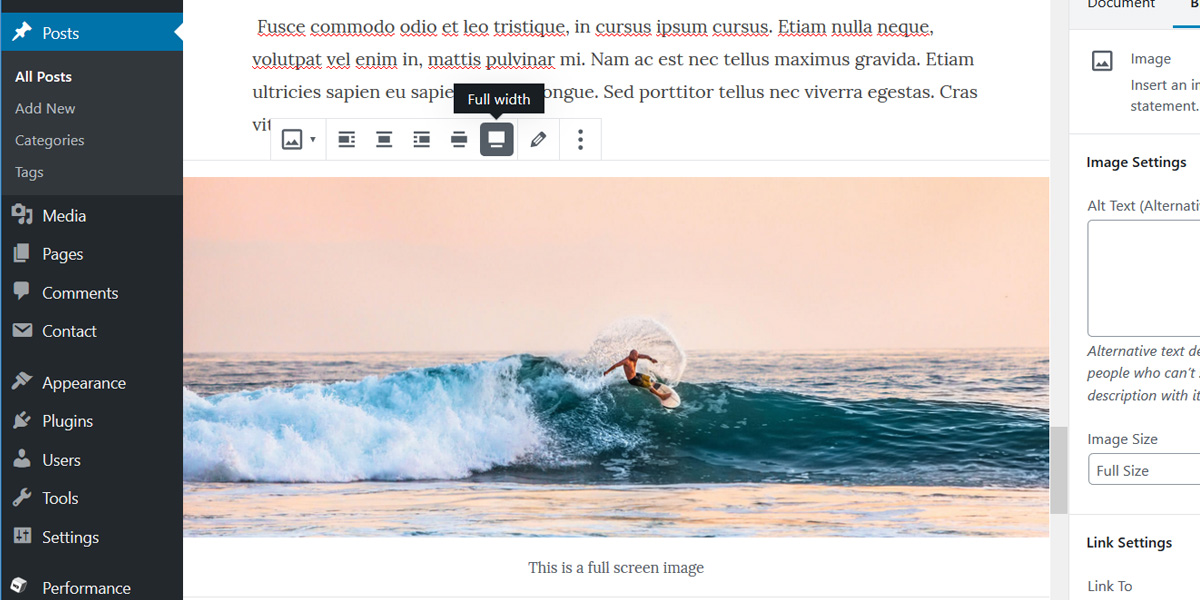The width and height of the screenshot is (1200, 600).
Task: Click the Plugins icon in sidebar
Action: click(x=22, y=421)
